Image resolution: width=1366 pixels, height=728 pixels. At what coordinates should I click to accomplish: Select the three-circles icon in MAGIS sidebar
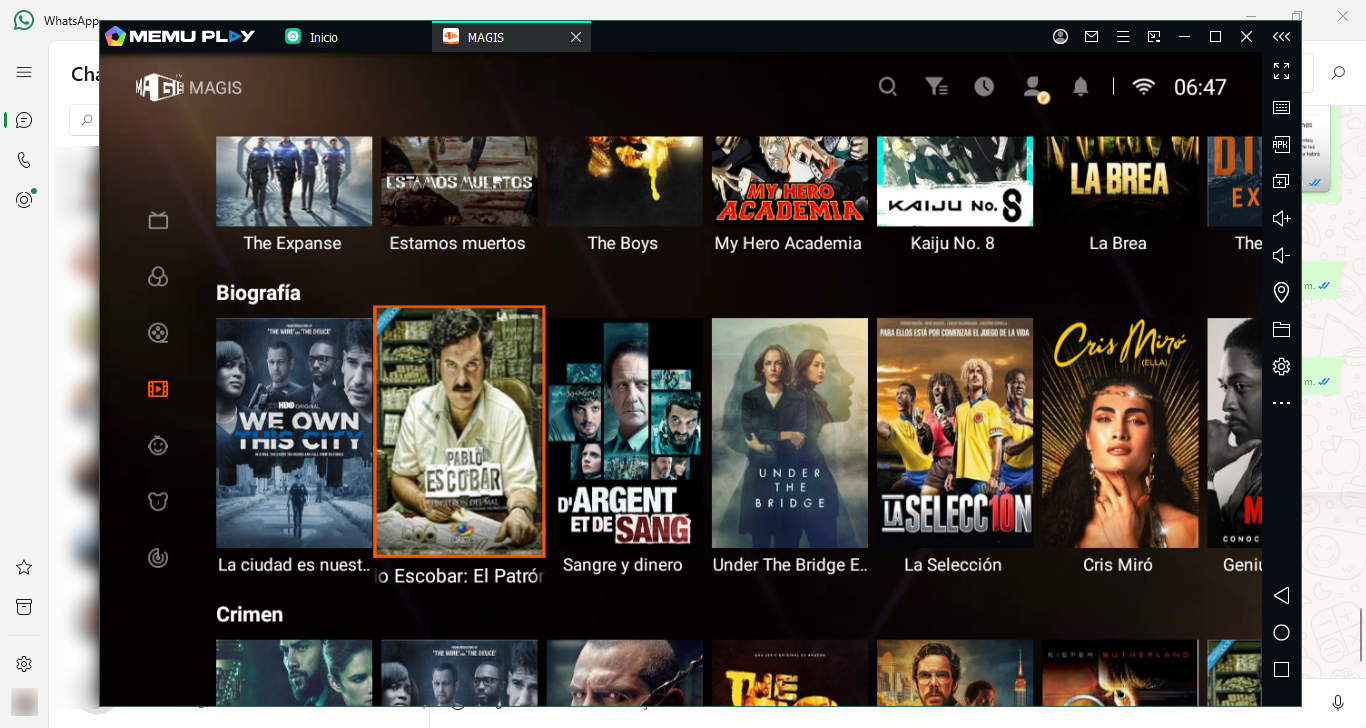point(158,277)
